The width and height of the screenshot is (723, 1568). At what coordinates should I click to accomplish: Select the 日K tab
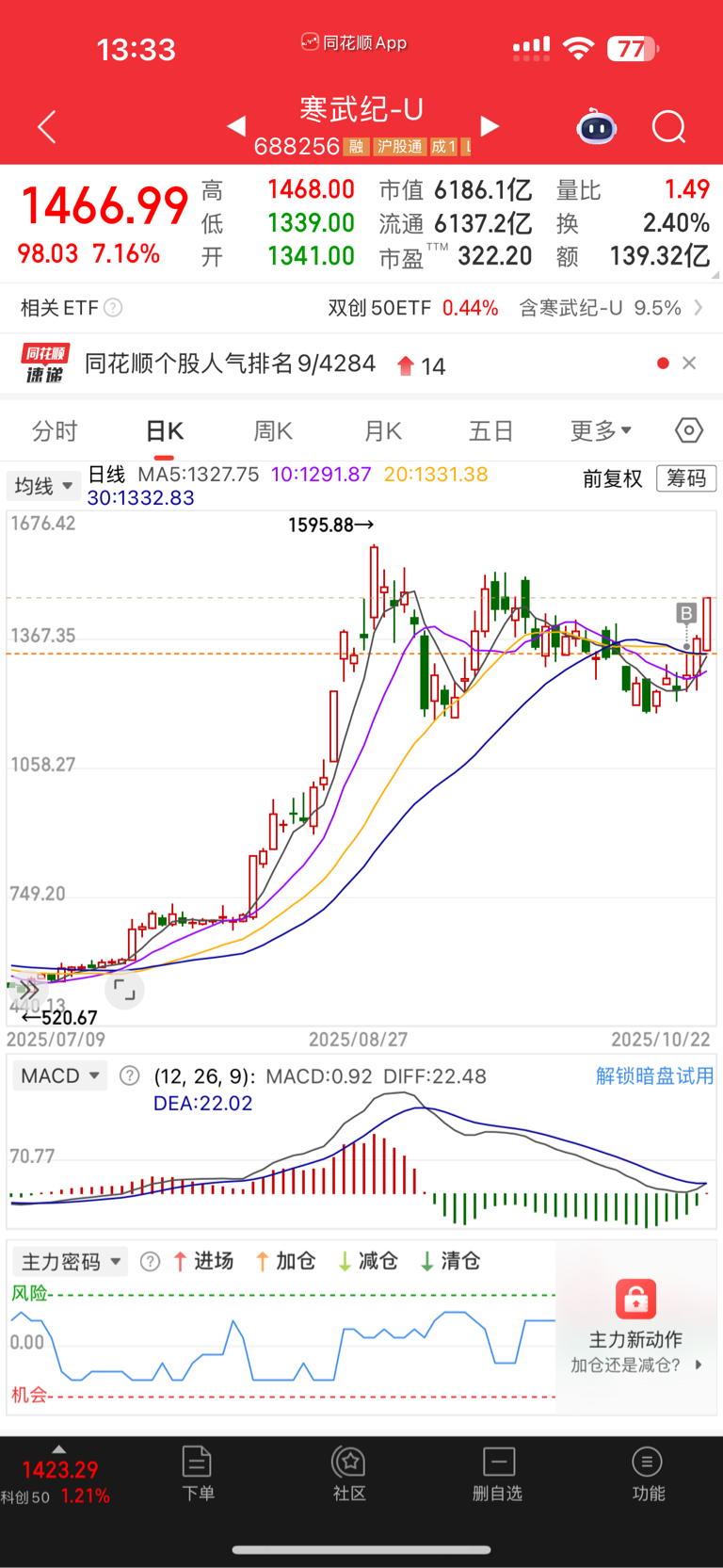[165, 430]
